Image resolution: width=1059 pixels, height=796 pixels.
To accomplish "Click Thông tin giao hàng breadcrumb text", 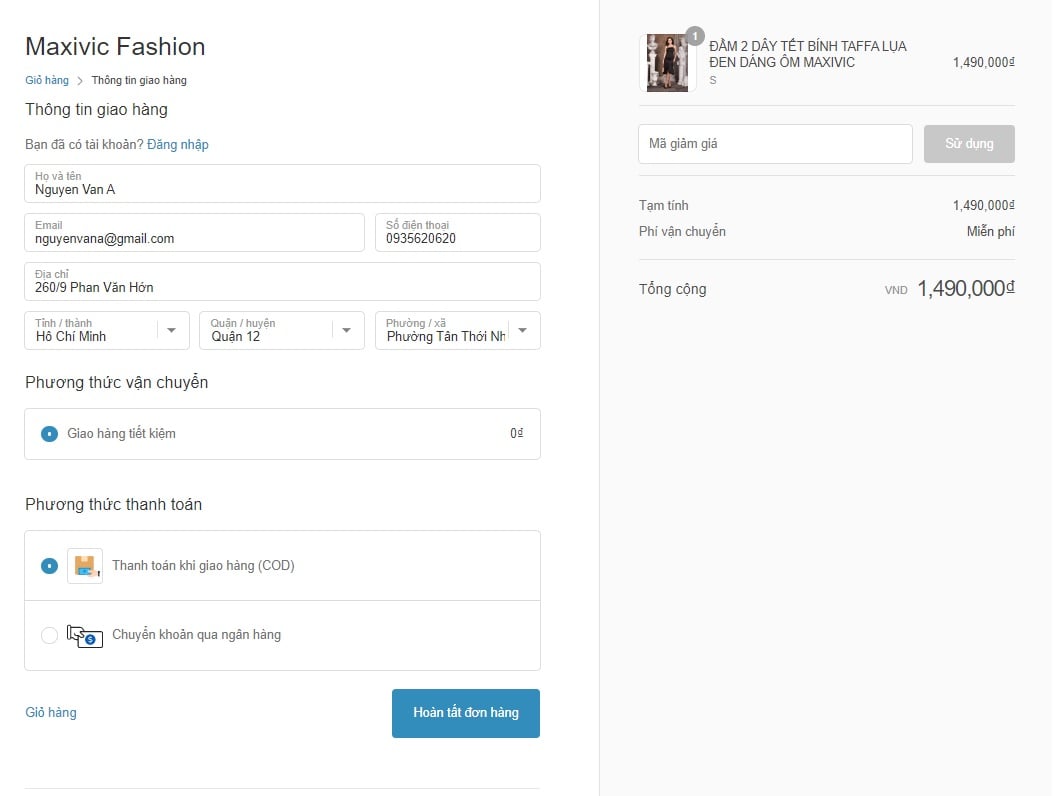I will [139, 80].
